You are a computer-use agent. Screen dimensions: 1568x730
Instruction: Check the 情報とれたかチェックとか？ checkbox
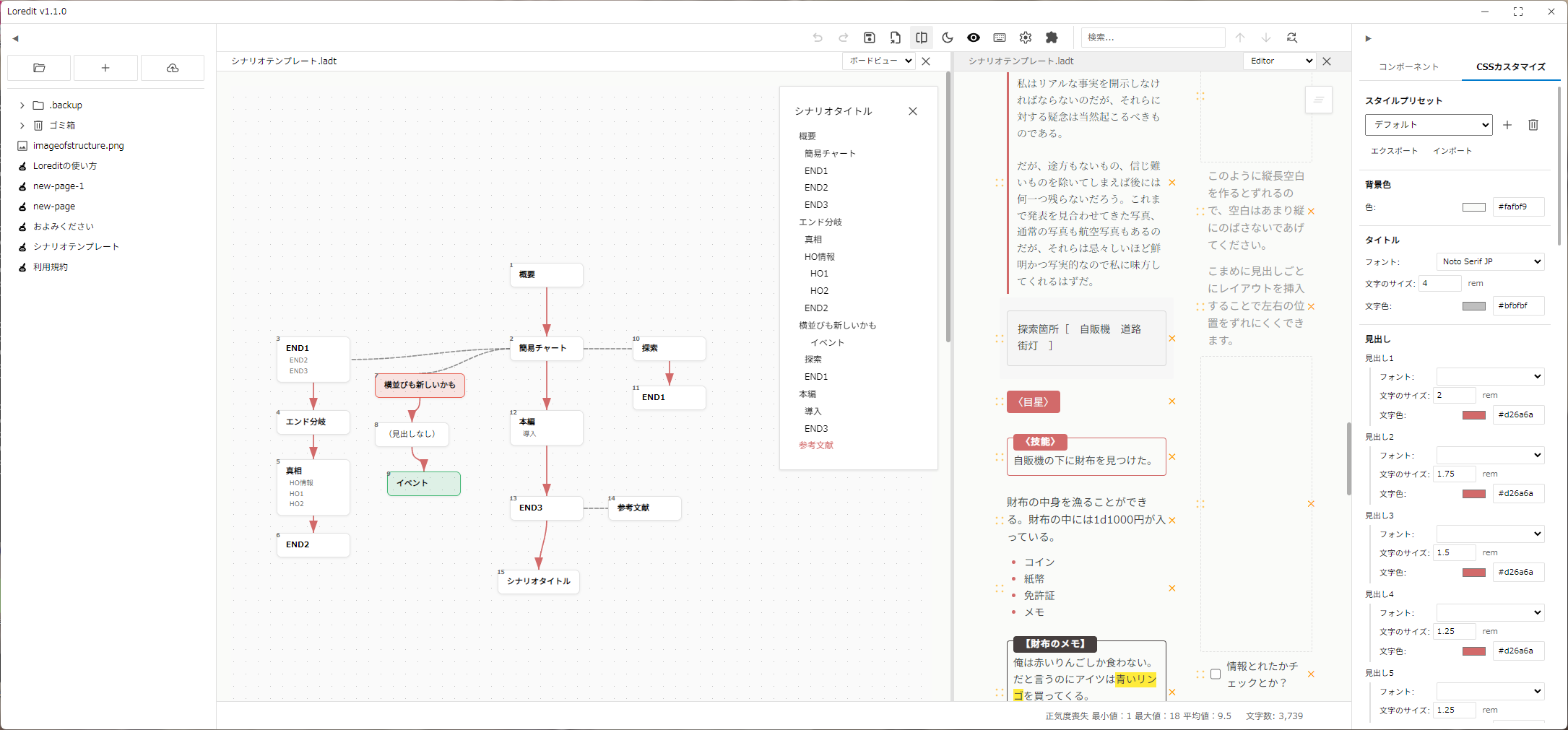[1216, 674]
